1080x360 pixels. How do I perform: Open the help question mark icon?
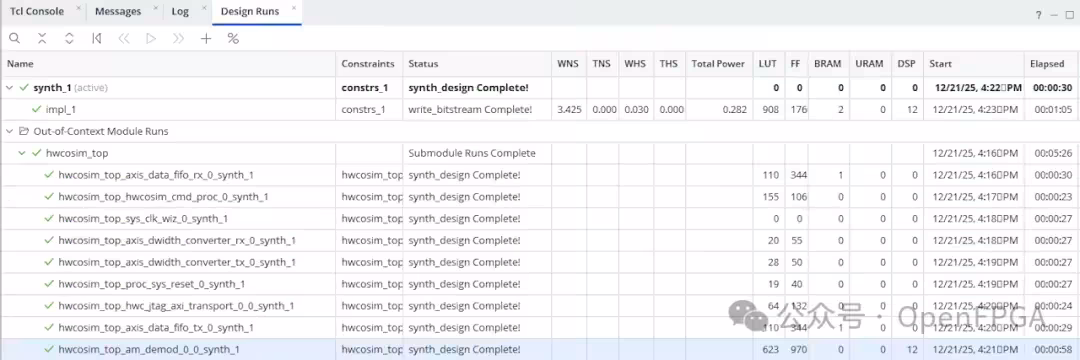coord(1039,15)
